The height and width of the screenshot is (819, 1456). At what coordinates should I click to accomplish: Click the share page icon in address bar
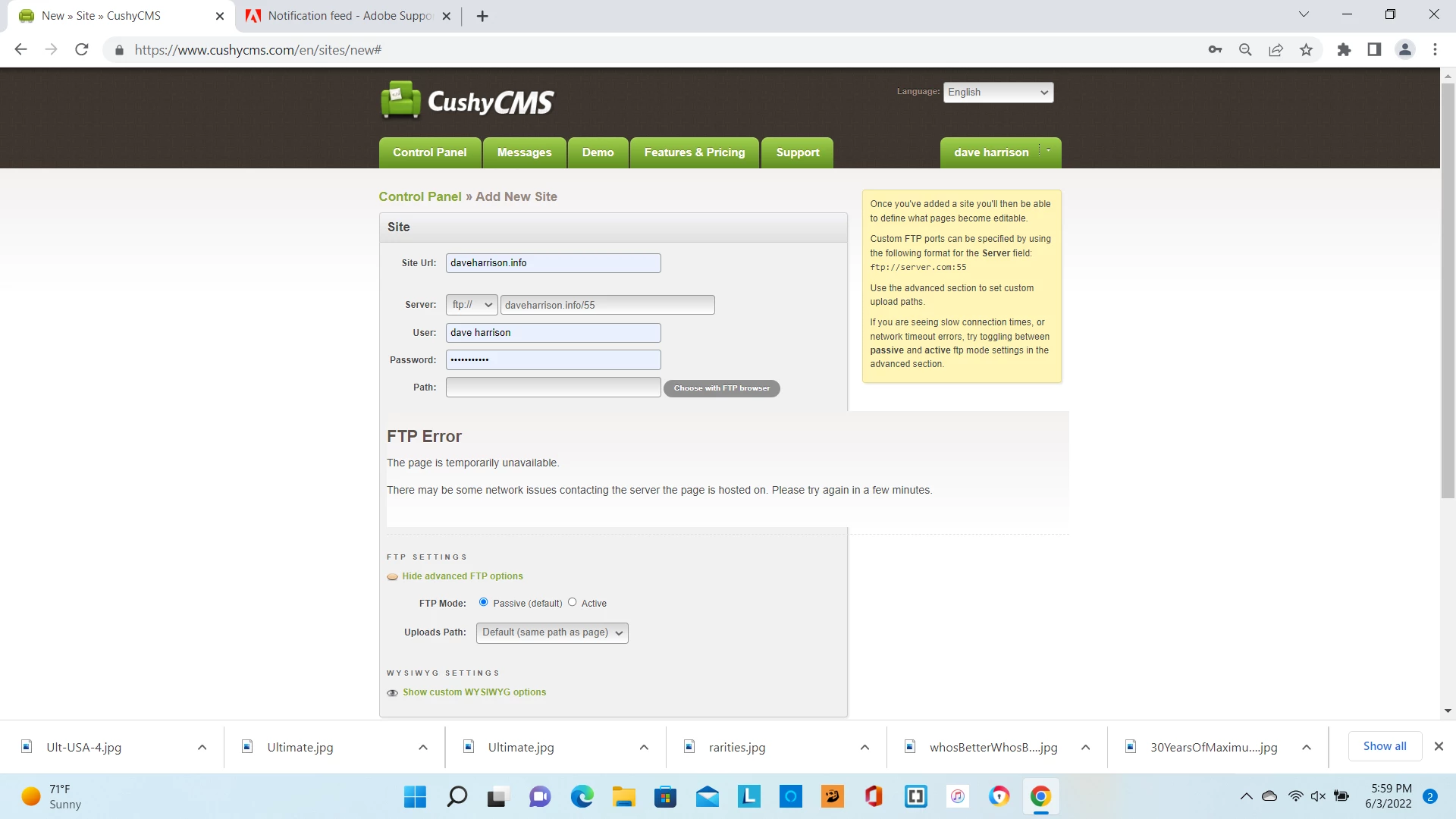1276,50
